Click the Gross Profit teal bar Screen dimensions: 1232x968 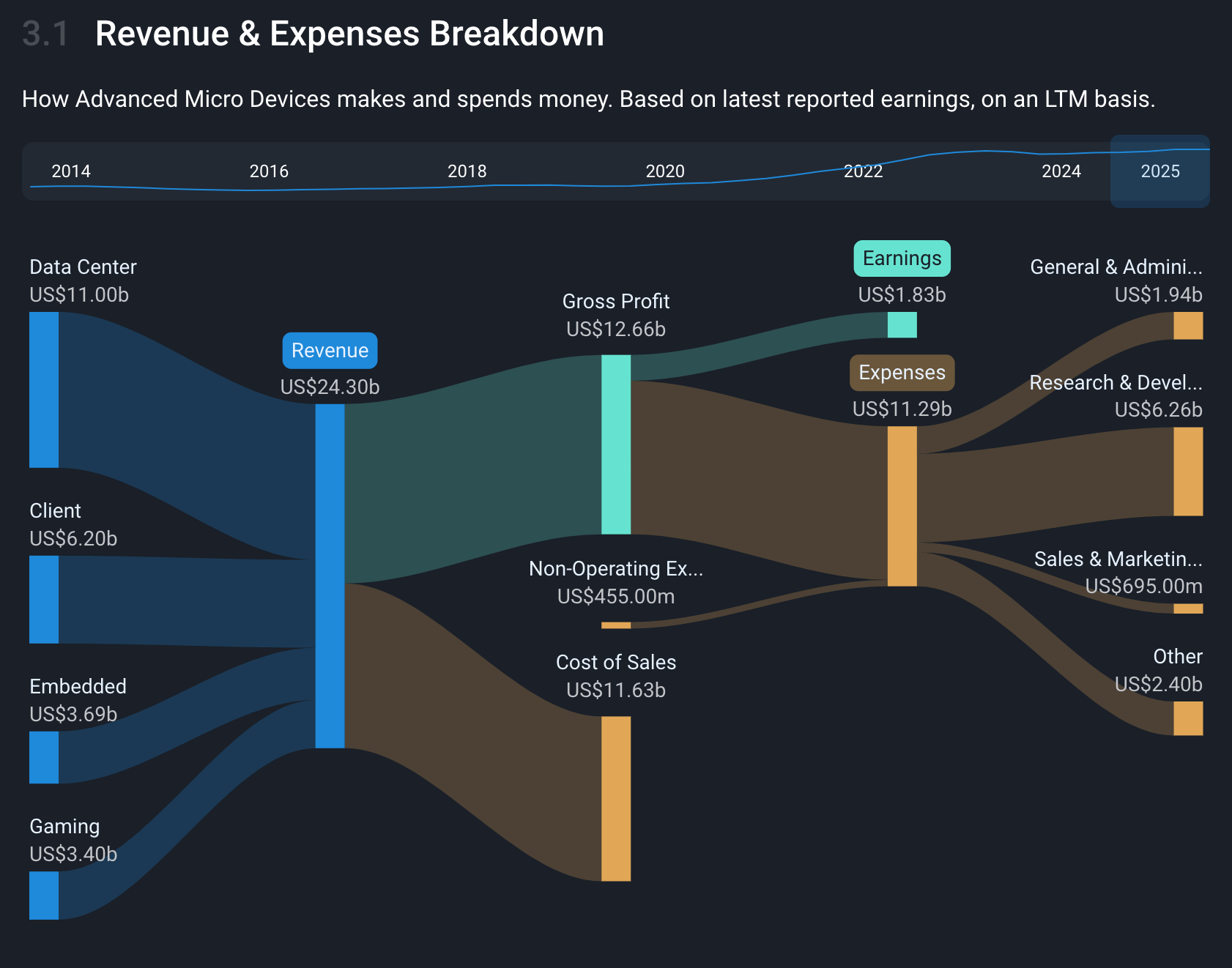(x=616, y=444)
